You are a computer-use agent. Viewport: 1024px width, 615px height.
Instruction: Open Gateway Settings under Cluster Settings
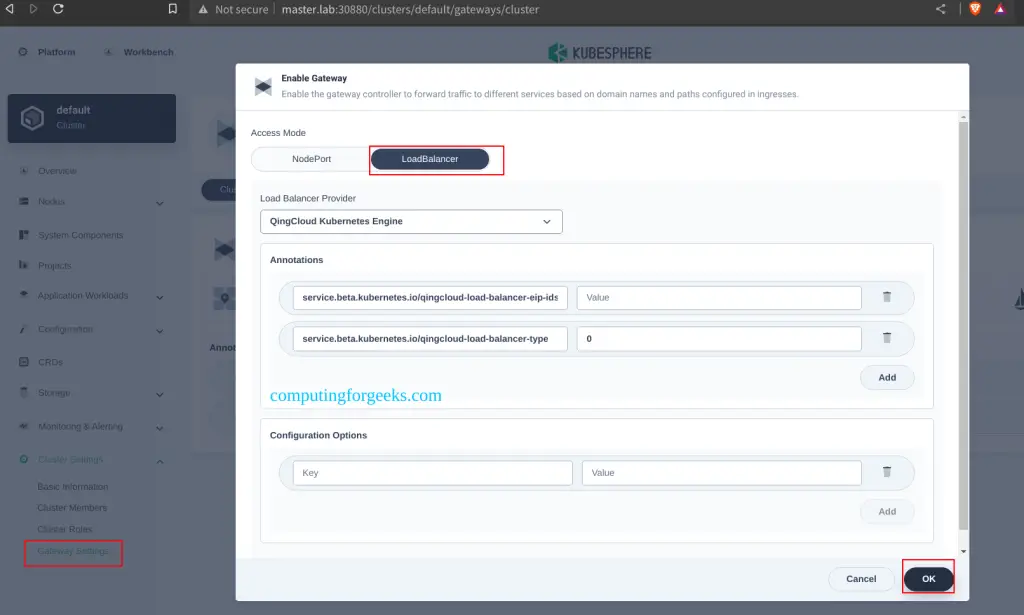click(x=73, y=552)
